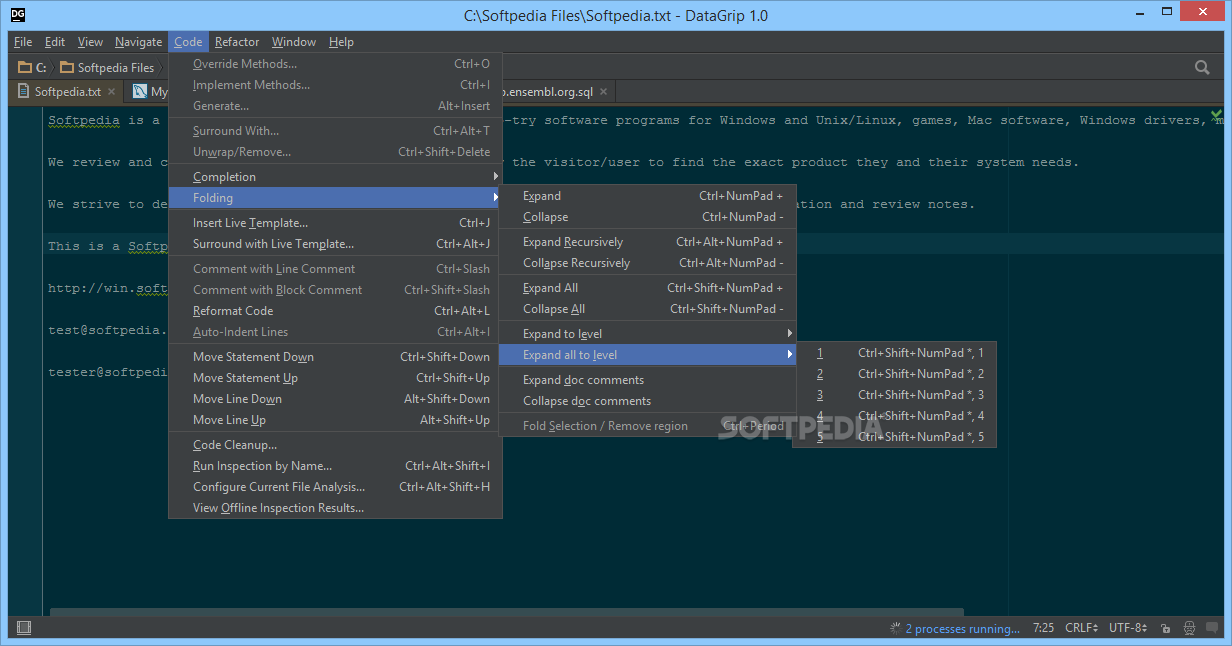
Task: Select level 3 in Expand all to level
Action: (894, 395)
